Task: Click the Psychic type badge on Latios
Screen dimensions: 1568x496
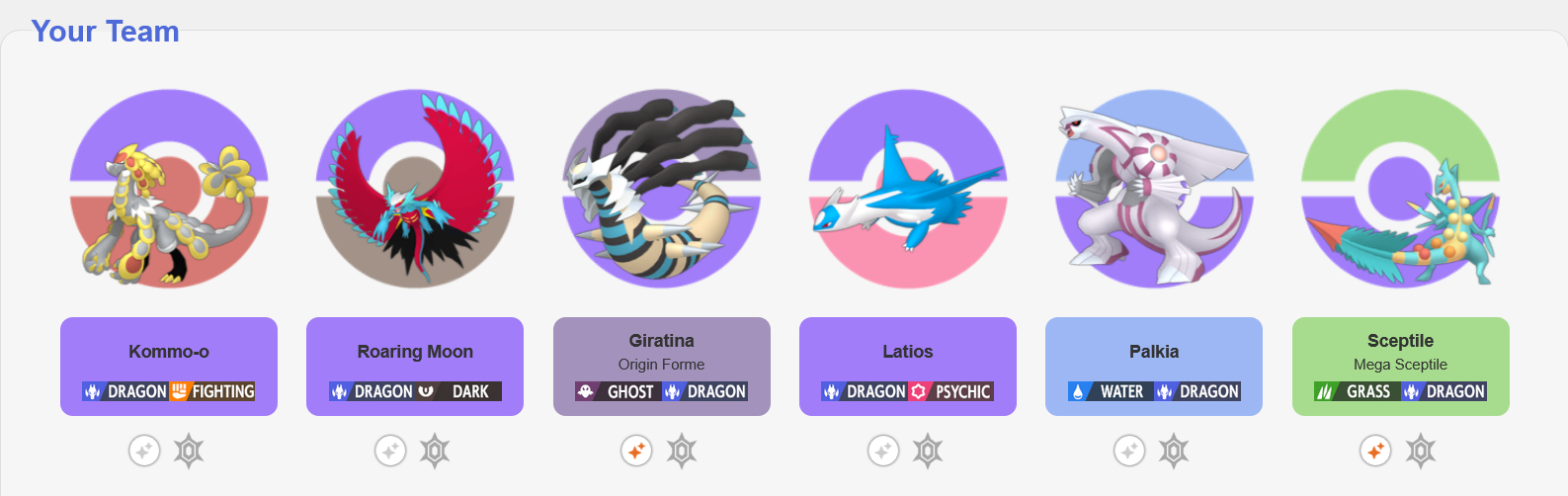Action: pos(950,391)
